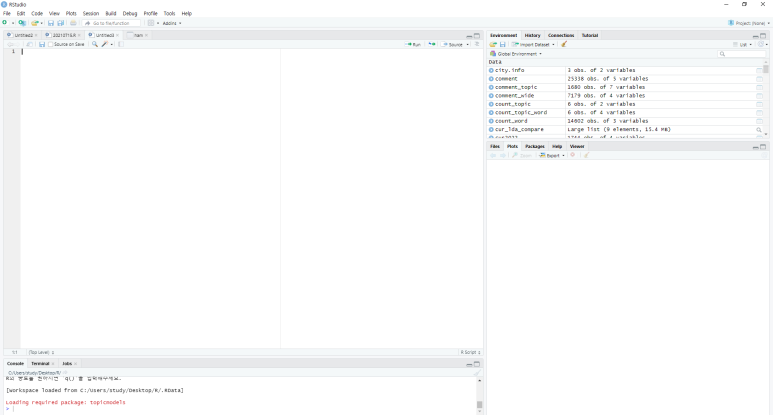The height and width of the screenshot is (415, 773).
Task: Switch to the Packages tab
Action: pos(534,146)
